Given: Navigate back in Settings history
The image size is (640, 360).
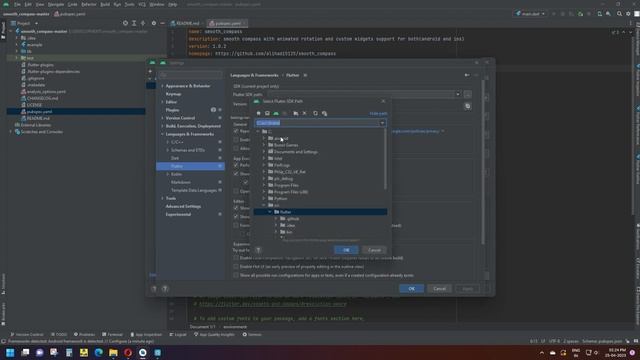Looking at the screenshot, I should [x=467, y=75].
